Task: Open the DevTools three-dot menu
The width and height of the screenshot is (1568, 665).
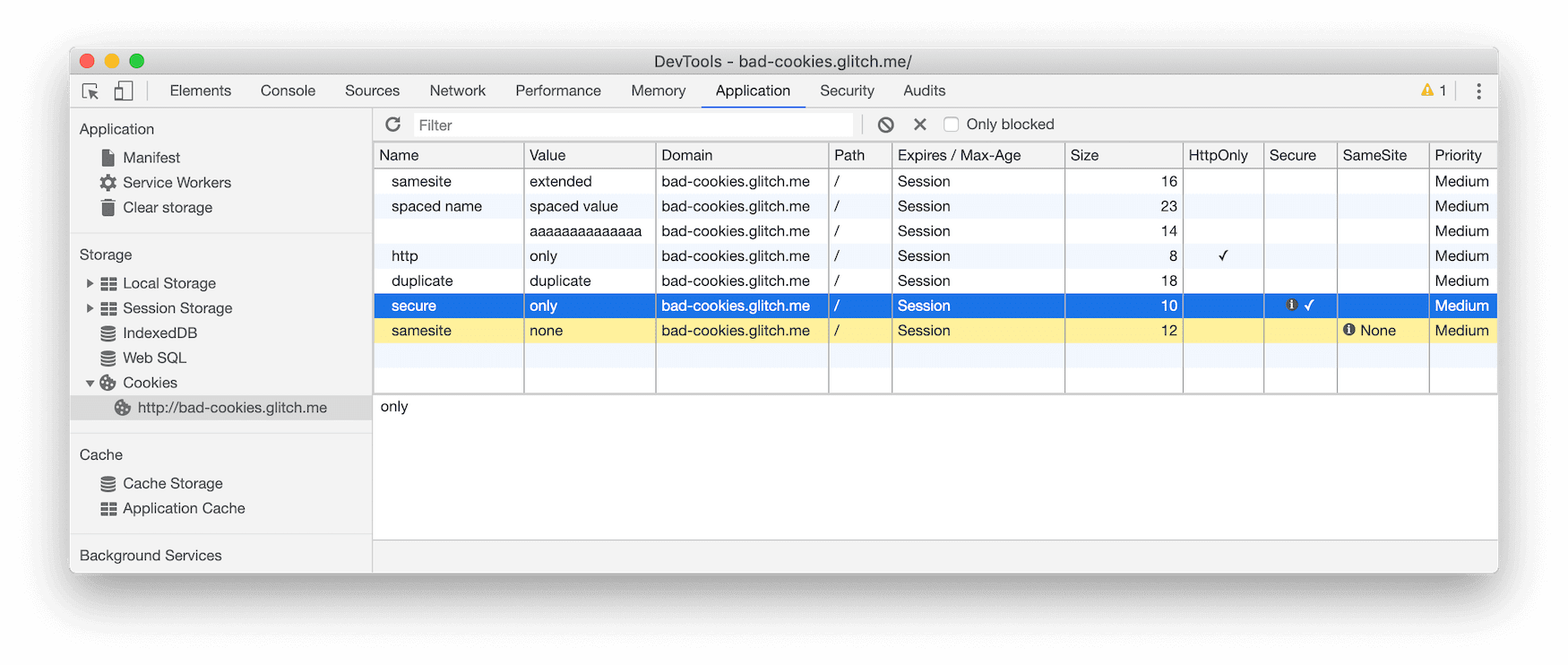Action: 1478,91
